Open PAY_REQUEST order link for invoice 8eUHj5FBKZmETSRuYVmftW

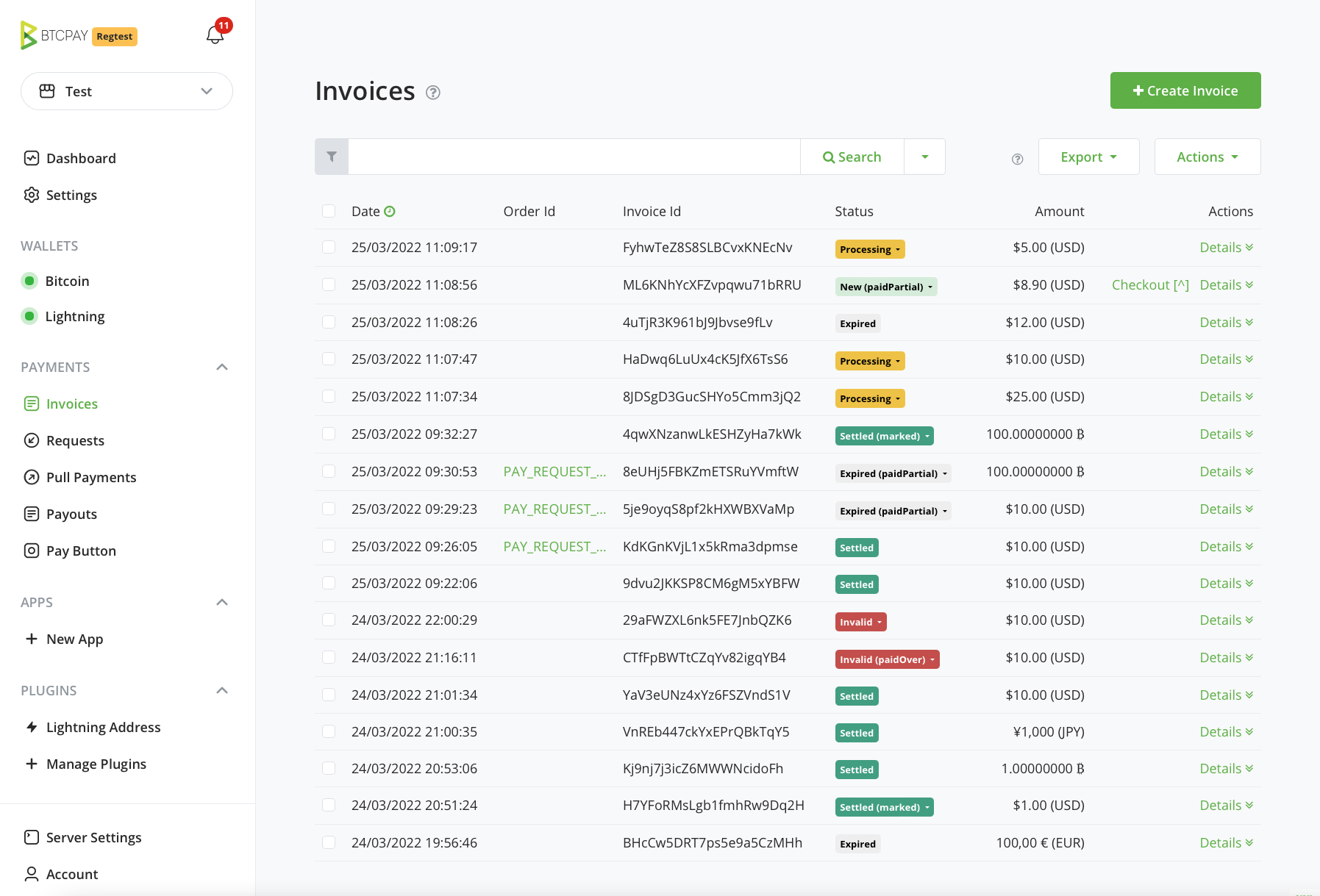point(554,471)
